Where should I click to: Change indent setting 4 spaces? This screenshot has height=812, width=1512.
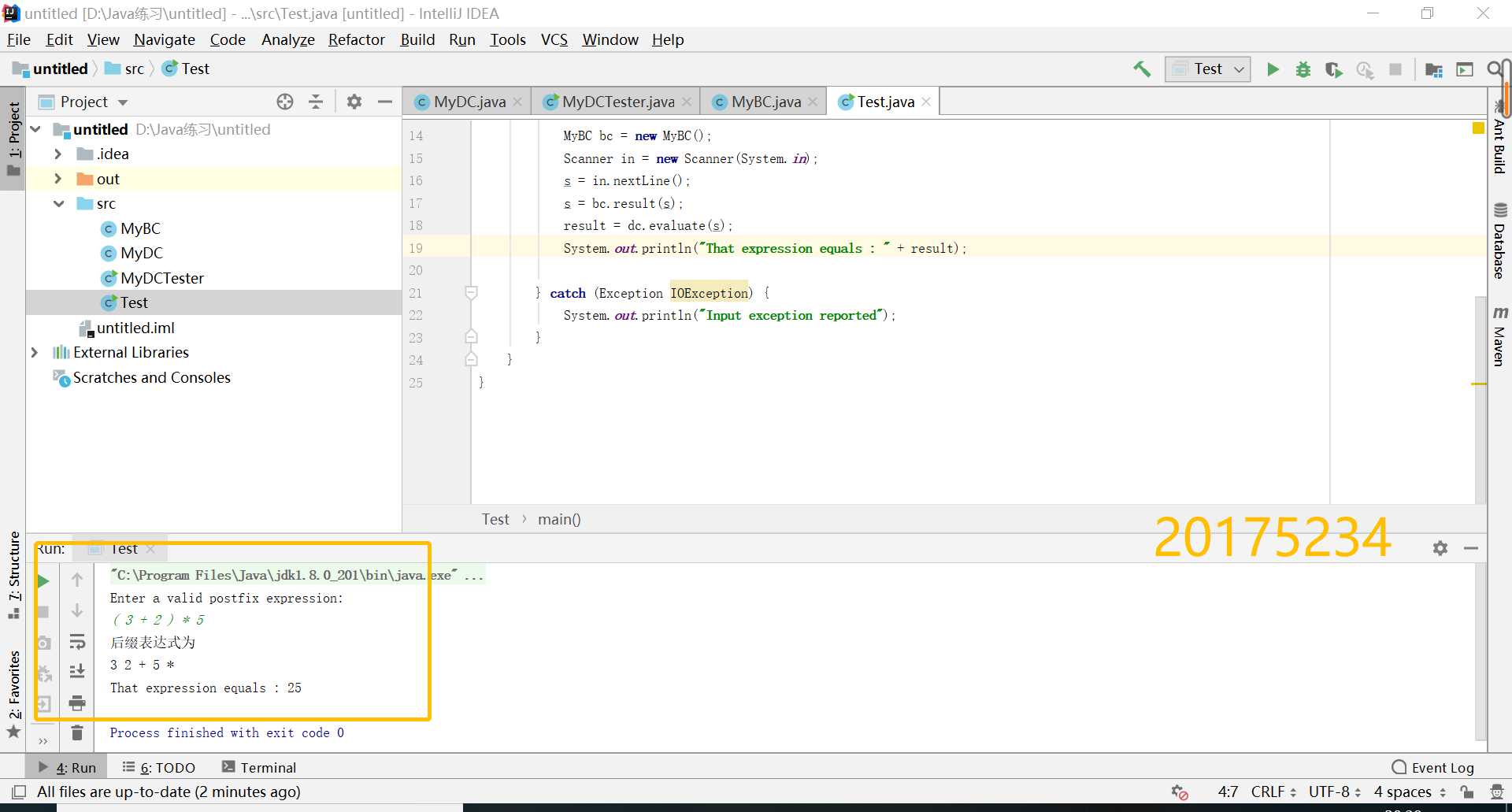tap(1410, 792)
